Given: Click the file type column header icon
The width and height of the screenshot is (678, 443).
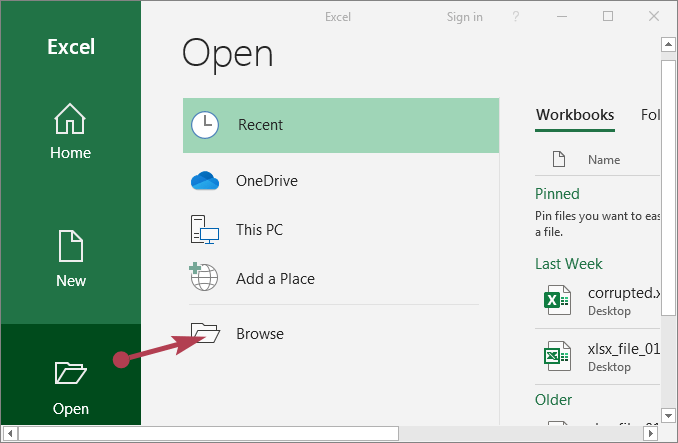Looking at the screenshot, I should [x=559, y=159].
